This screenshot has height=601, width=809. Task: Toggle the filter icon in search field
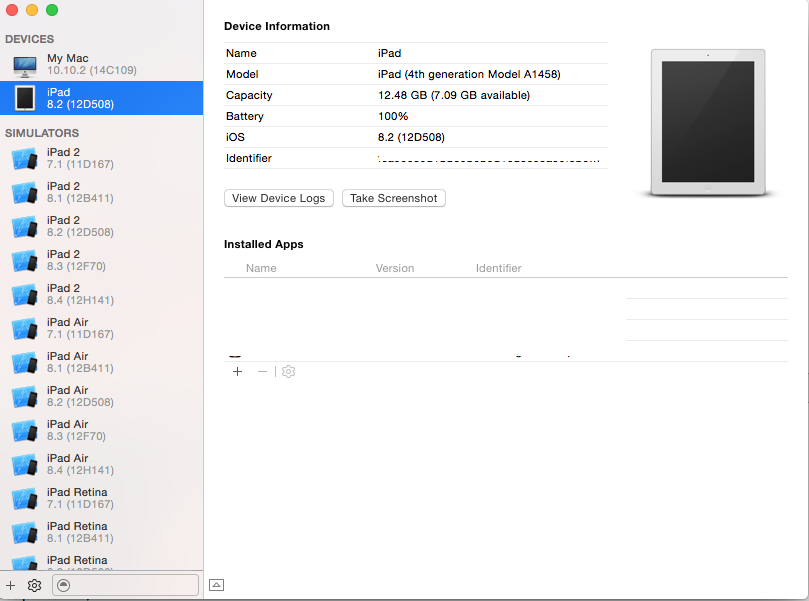[x=63, y=585]
